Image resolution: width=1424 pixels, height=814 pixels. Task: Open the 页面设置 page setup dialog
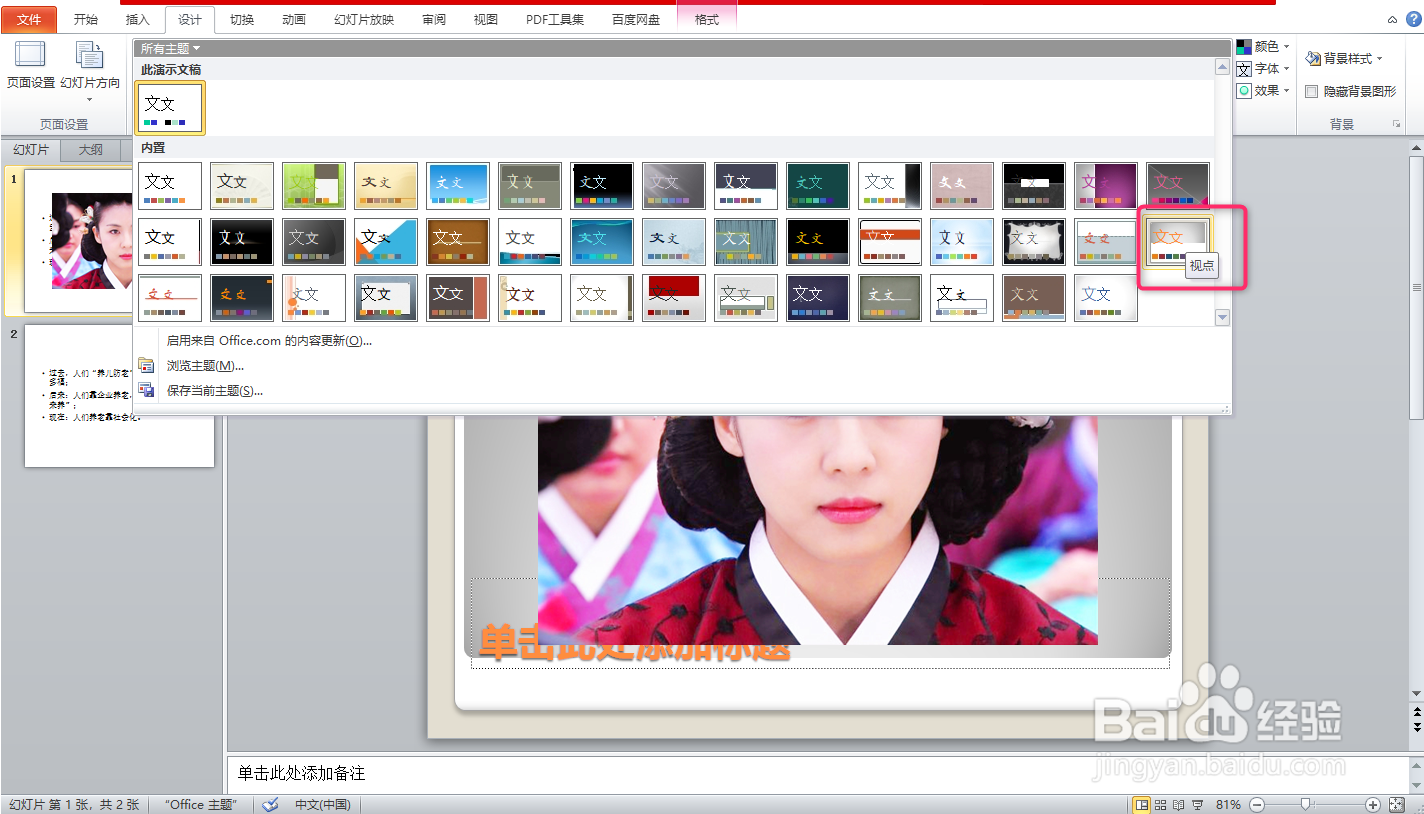tap(31, 65)
